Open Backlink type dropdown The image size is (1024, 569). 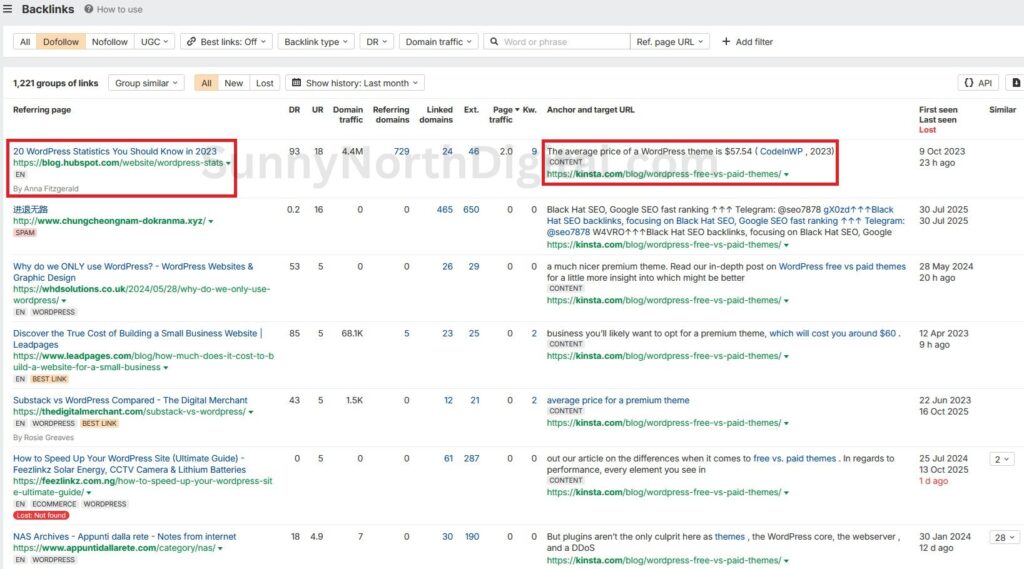pos(316,42)
